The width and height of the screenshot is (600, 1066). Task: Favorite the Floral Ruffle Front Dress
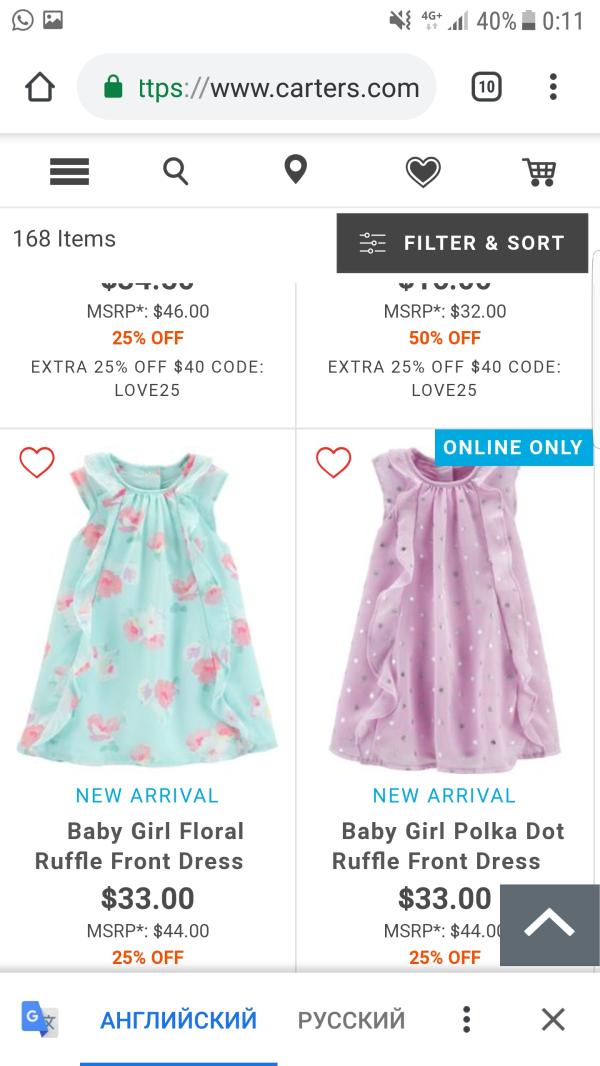pyautogui.click(x=37, y=462)
